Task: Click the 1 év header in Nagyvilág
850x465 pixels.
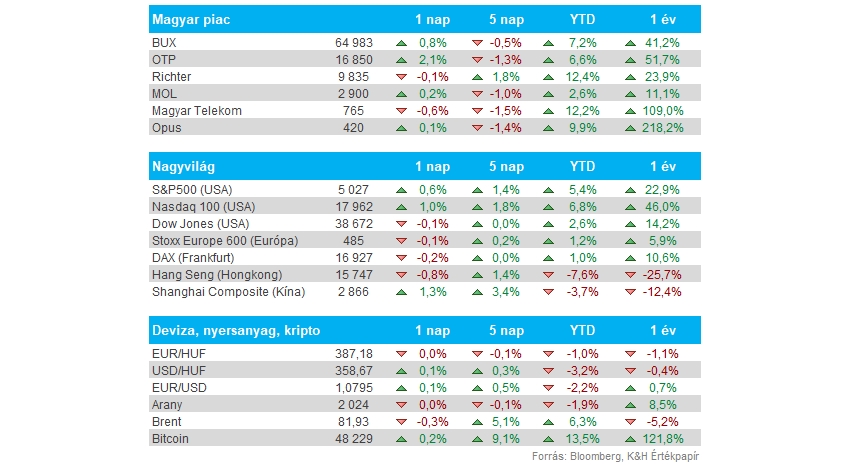Action: (663, 166)
